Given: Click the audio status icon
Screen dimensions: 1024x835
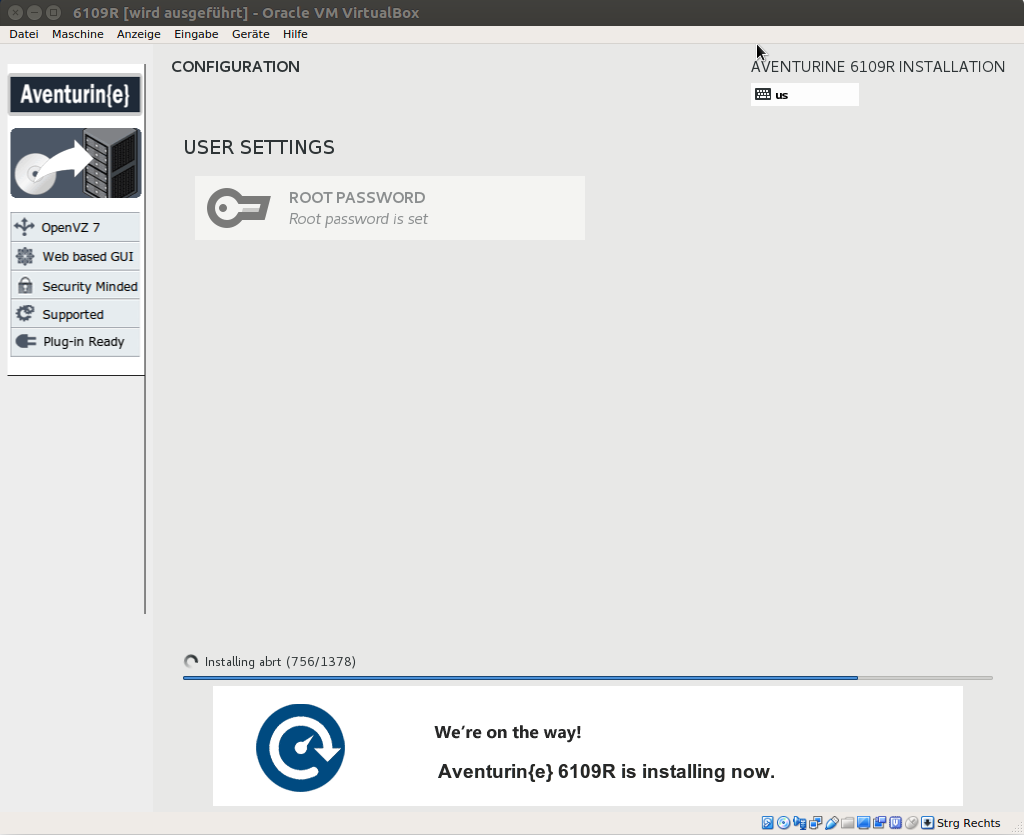Looking at the screenshot, I should (x=799, y=823).
